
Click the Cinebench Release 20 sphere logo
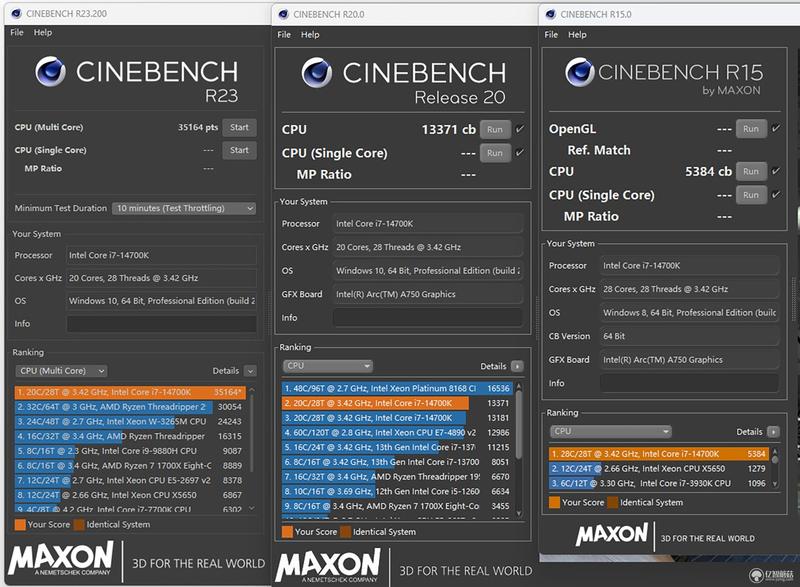point(317,72)
